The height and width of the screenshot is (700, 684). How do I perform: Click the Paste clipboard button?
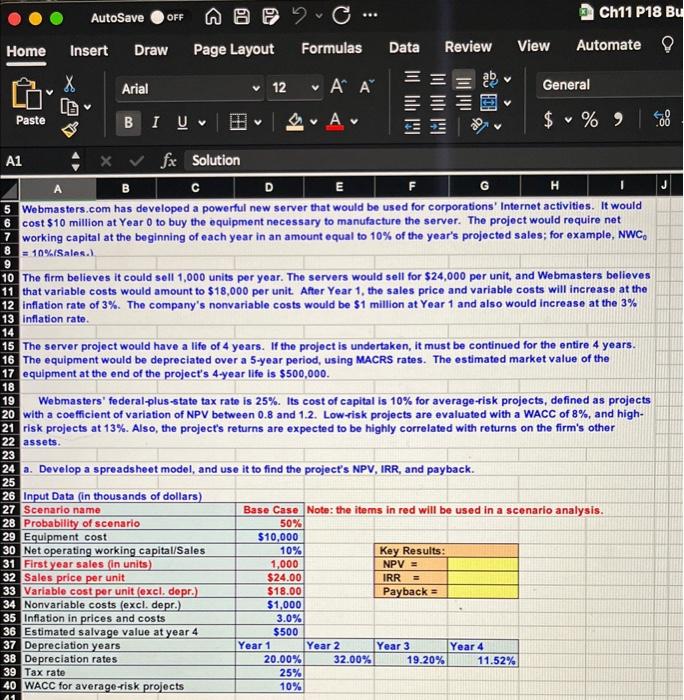27,102
